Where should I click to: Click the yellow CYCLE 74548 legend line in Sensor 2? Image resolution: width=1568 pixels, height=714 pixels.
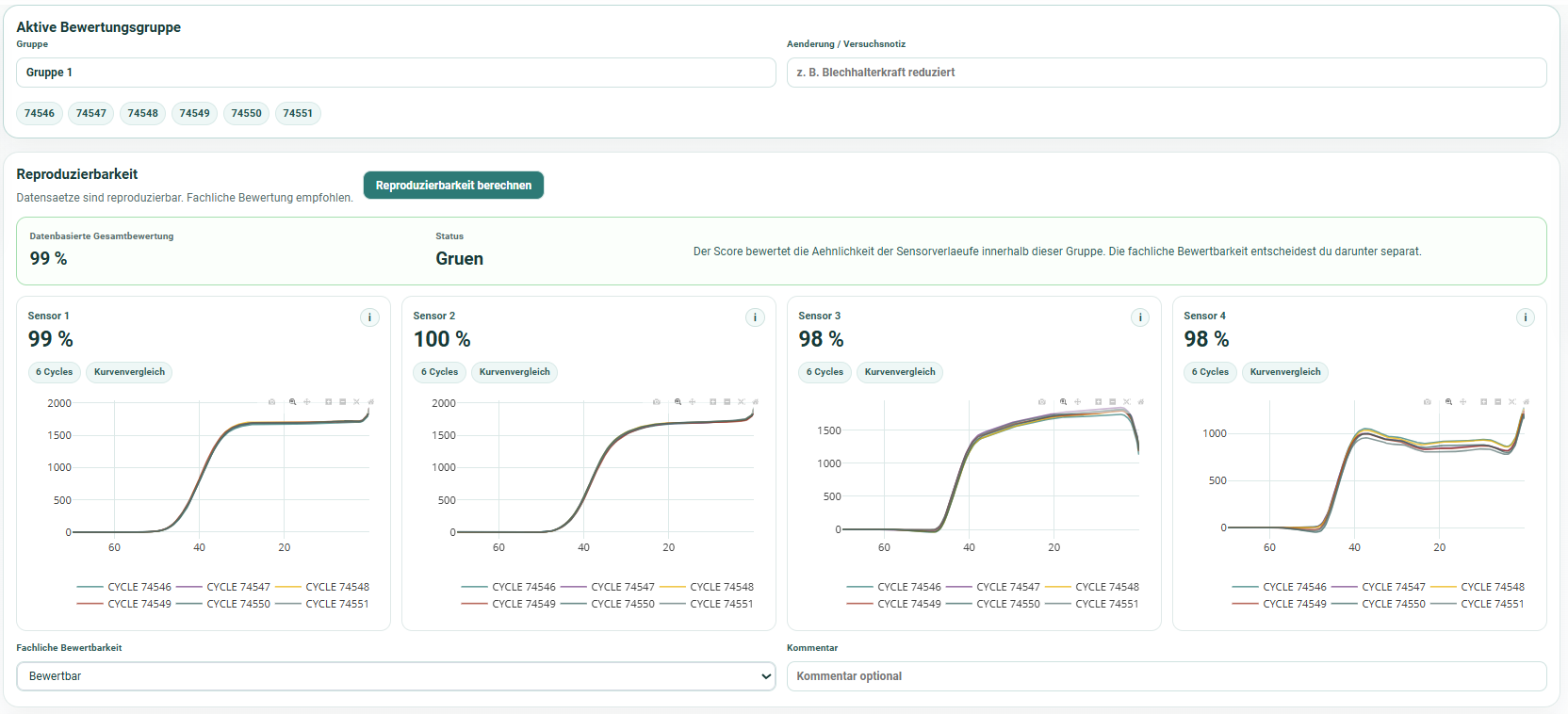[672, 587]
